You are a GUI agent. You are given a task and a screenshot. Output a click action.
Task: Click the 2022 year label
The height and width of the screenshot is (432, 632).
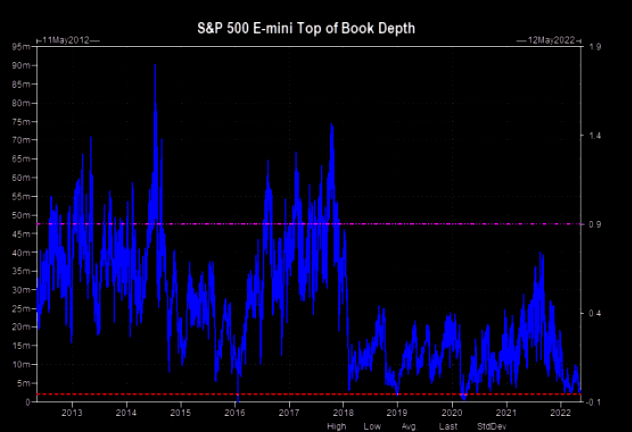tap(560, 413)
